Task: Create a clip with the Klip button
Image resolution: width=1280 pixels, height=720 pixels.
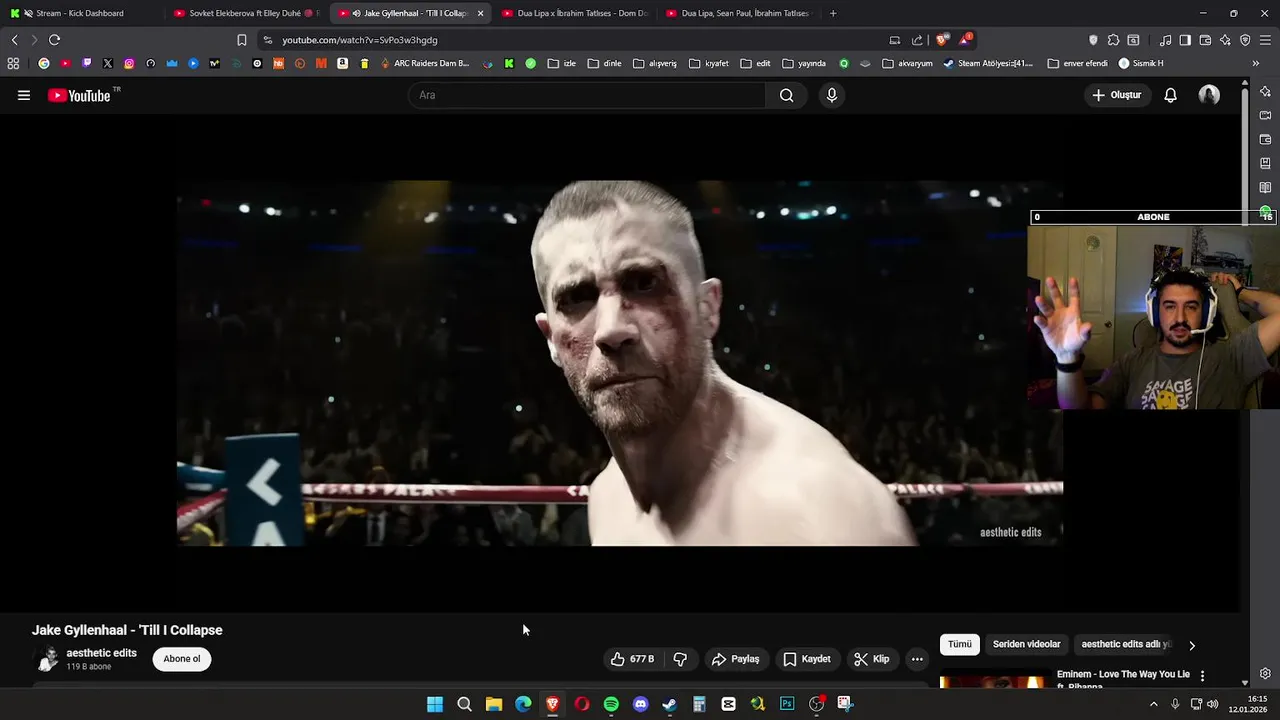Action: 871,659
